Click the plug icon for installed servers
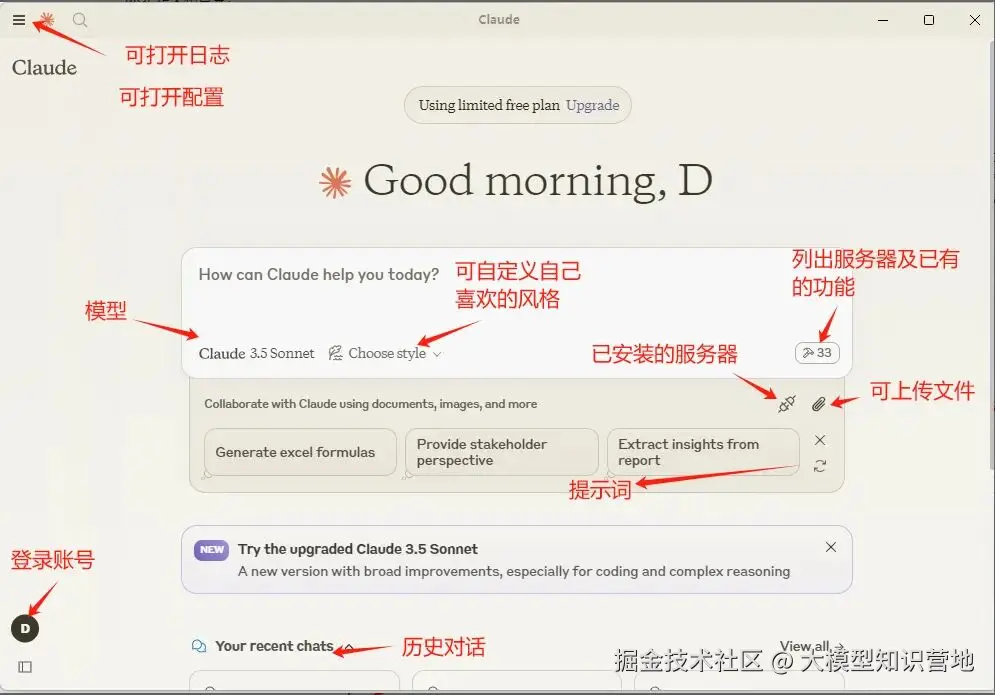 click(x=787, y=404)
